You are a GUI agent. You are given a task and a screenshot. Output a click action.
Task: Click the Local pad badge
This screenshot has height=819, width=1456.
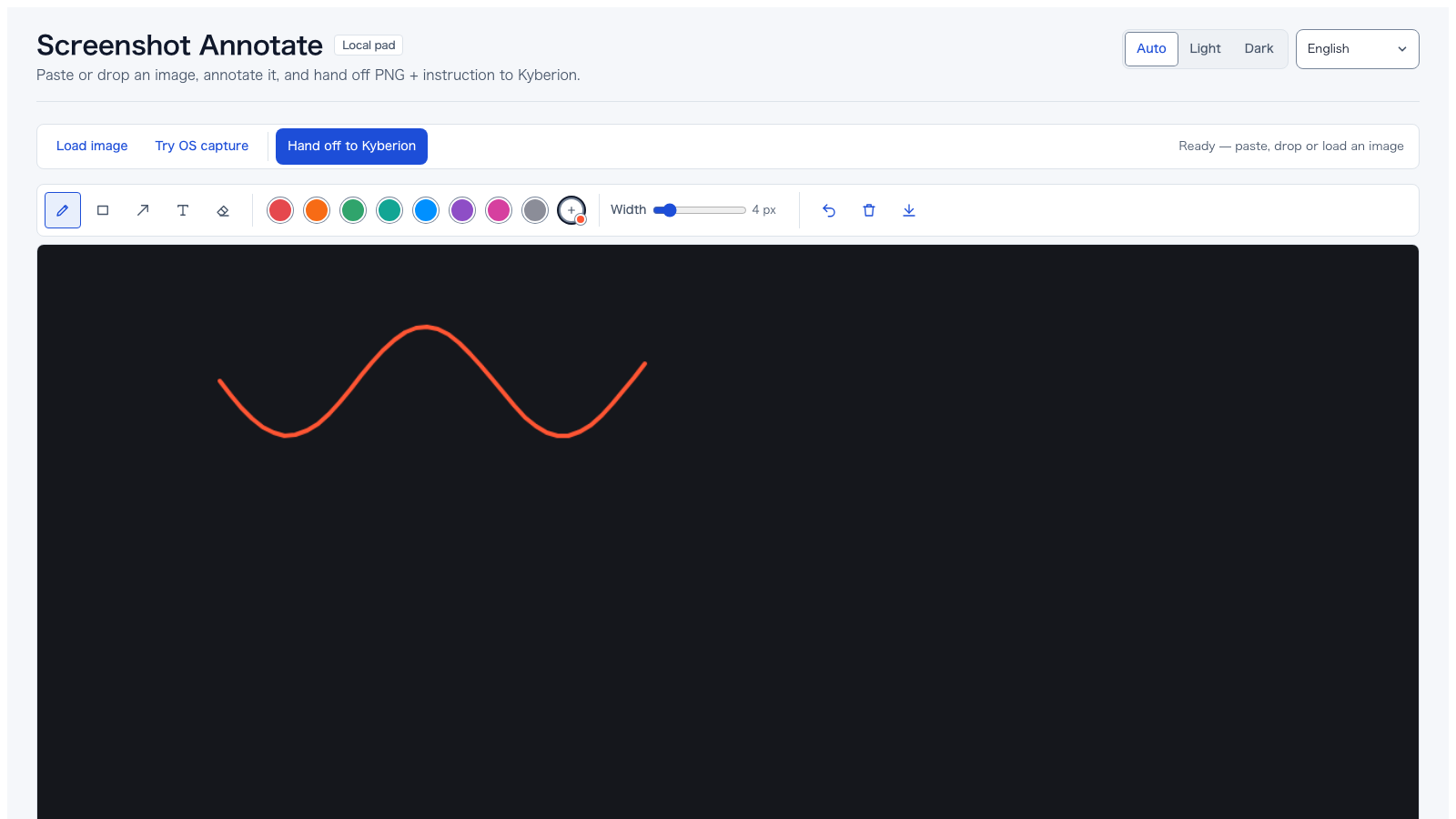[369, 45]
